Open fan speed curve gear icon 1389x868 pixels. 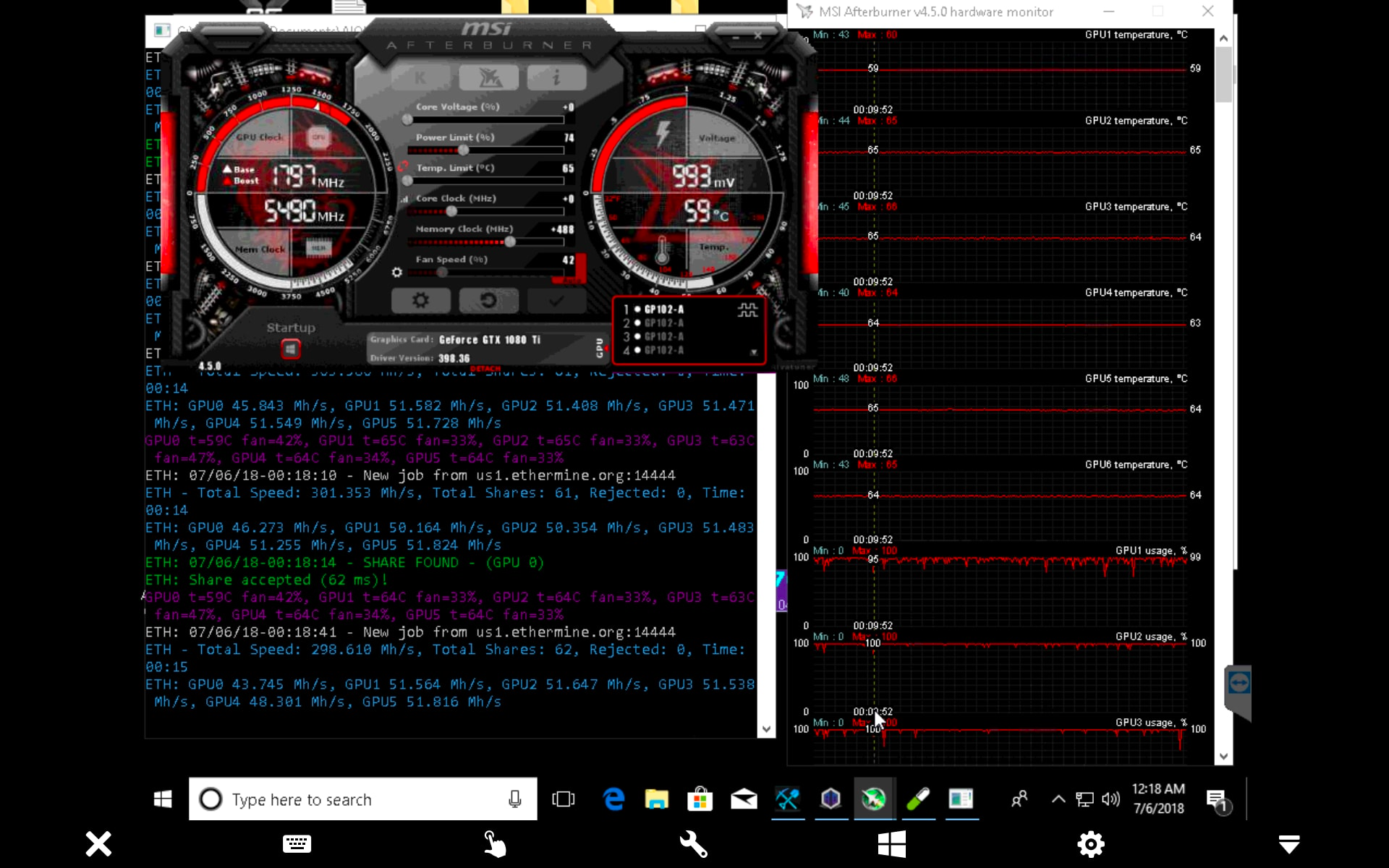(396, 273)
